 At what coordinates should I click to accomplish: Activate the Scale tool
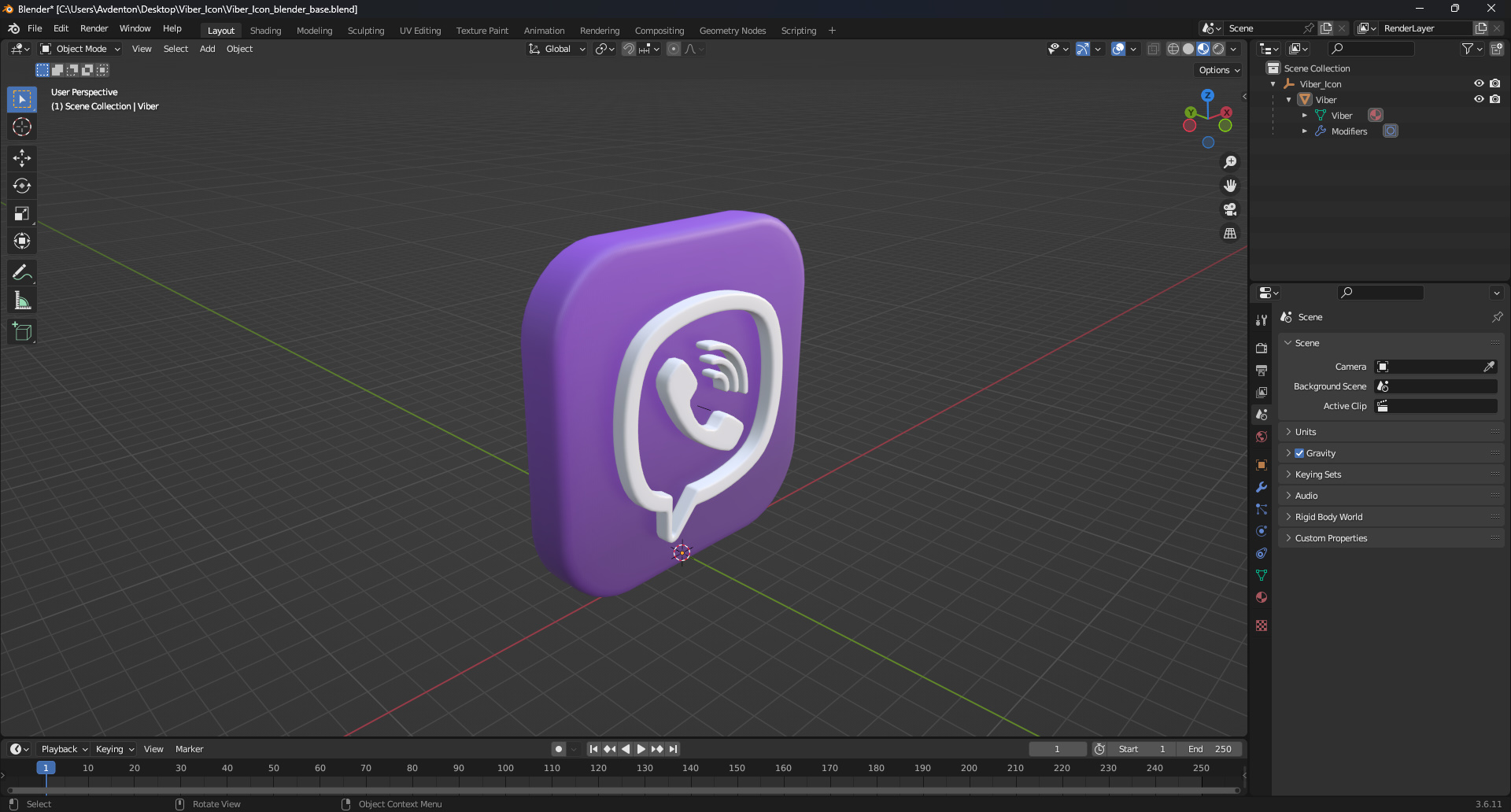(22, 213)
